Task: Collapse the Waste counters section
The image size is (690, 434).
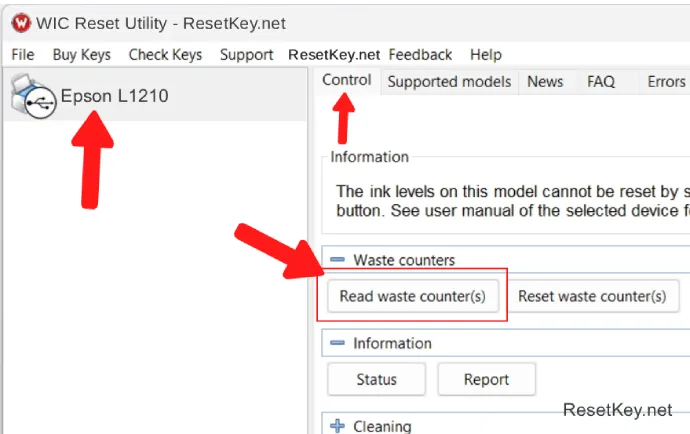Action: 337,260
